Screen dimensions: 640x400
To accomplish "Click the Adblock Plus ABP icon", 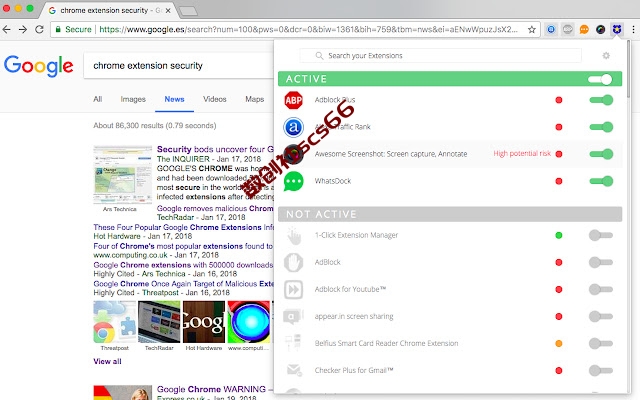I will 293,100.
